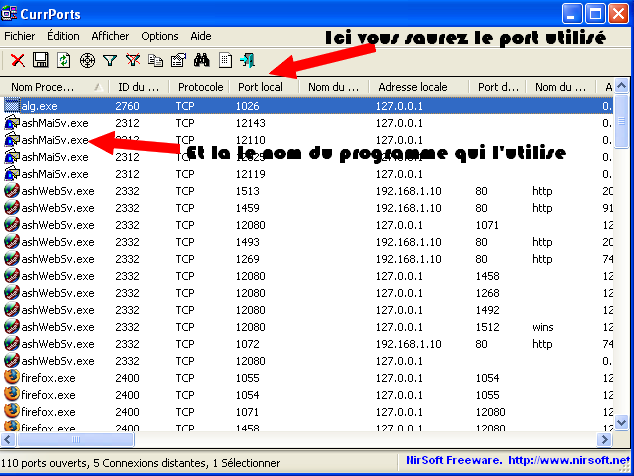Viewport: 634px width, 476px height.
Task: Open the filter funnel tool
Action: point(110,61)
